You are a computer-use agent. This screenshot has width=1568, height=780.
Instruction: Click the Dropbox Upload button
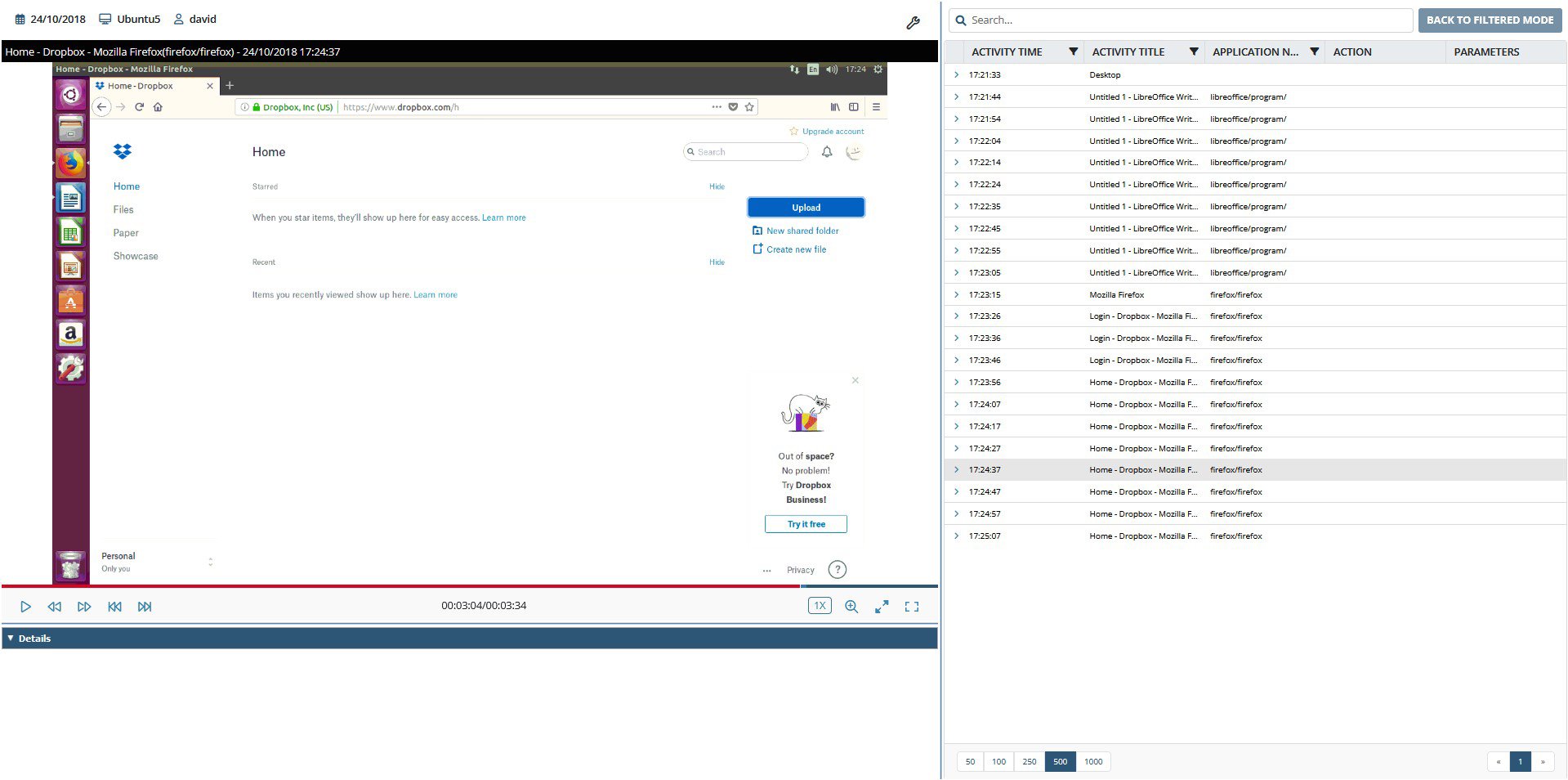coord(806,208)
